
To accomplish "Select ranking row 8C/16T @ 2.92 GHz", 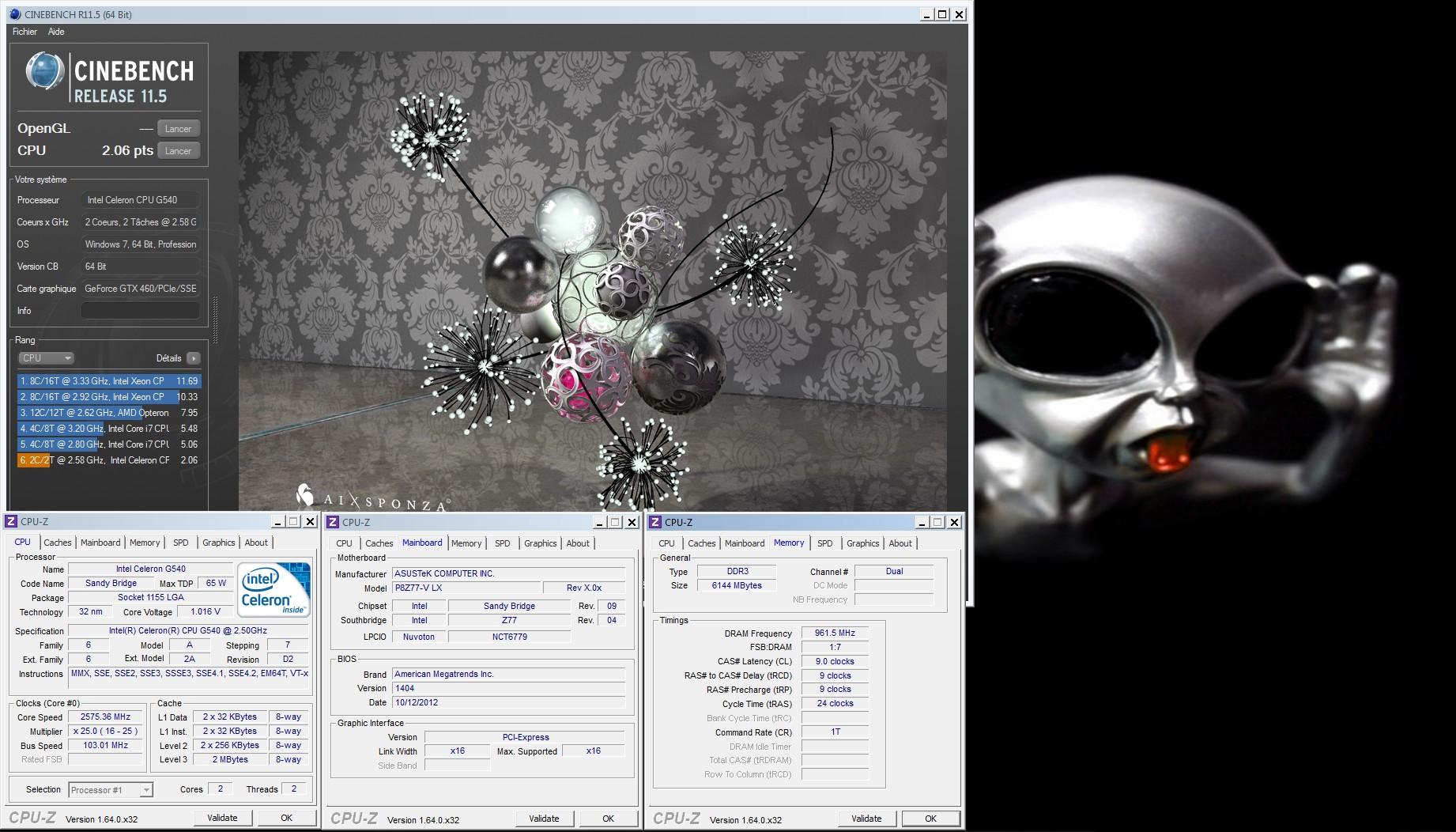I will tap(109, 397).
